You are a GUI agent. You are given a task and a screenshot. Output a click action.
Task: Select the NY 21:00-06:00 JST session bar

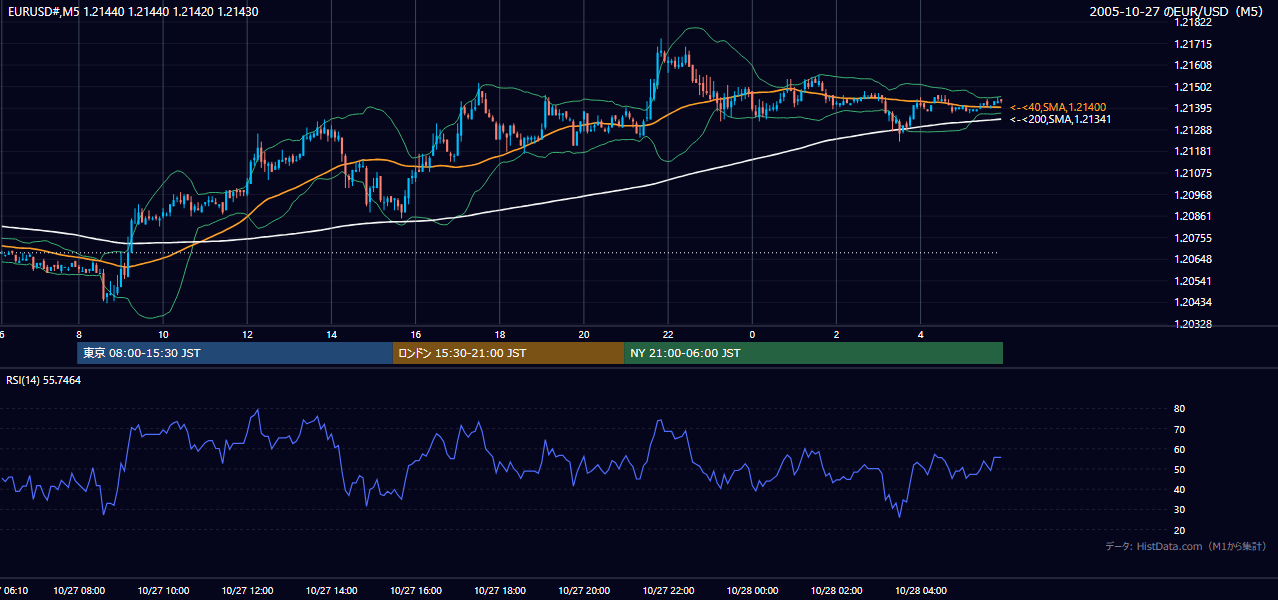coord(813,353)
